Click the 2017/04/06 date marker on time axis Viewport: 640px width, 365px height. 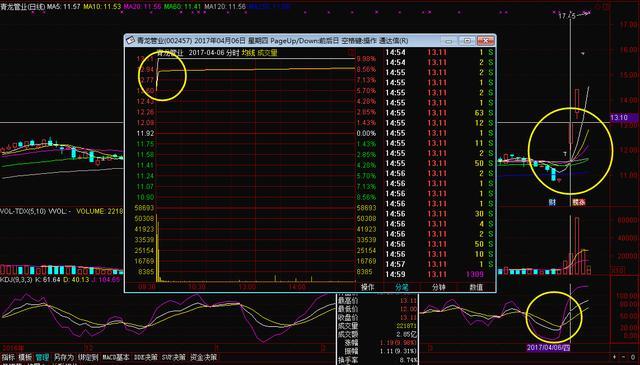[x=548, y=347]
